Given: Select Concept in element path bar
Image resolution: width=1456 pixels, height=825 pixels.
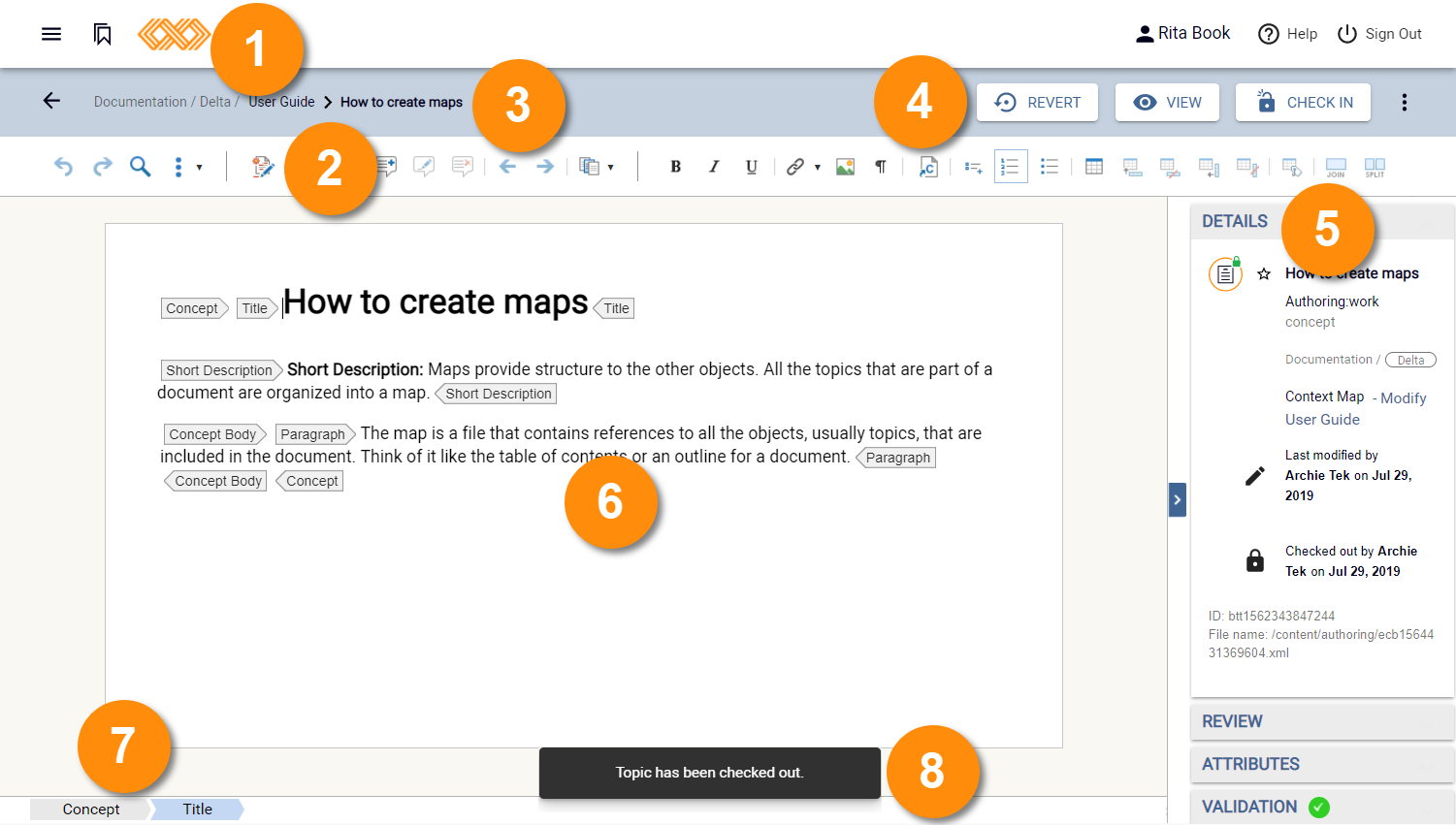Looking at the screenshot, I should 91,809.
